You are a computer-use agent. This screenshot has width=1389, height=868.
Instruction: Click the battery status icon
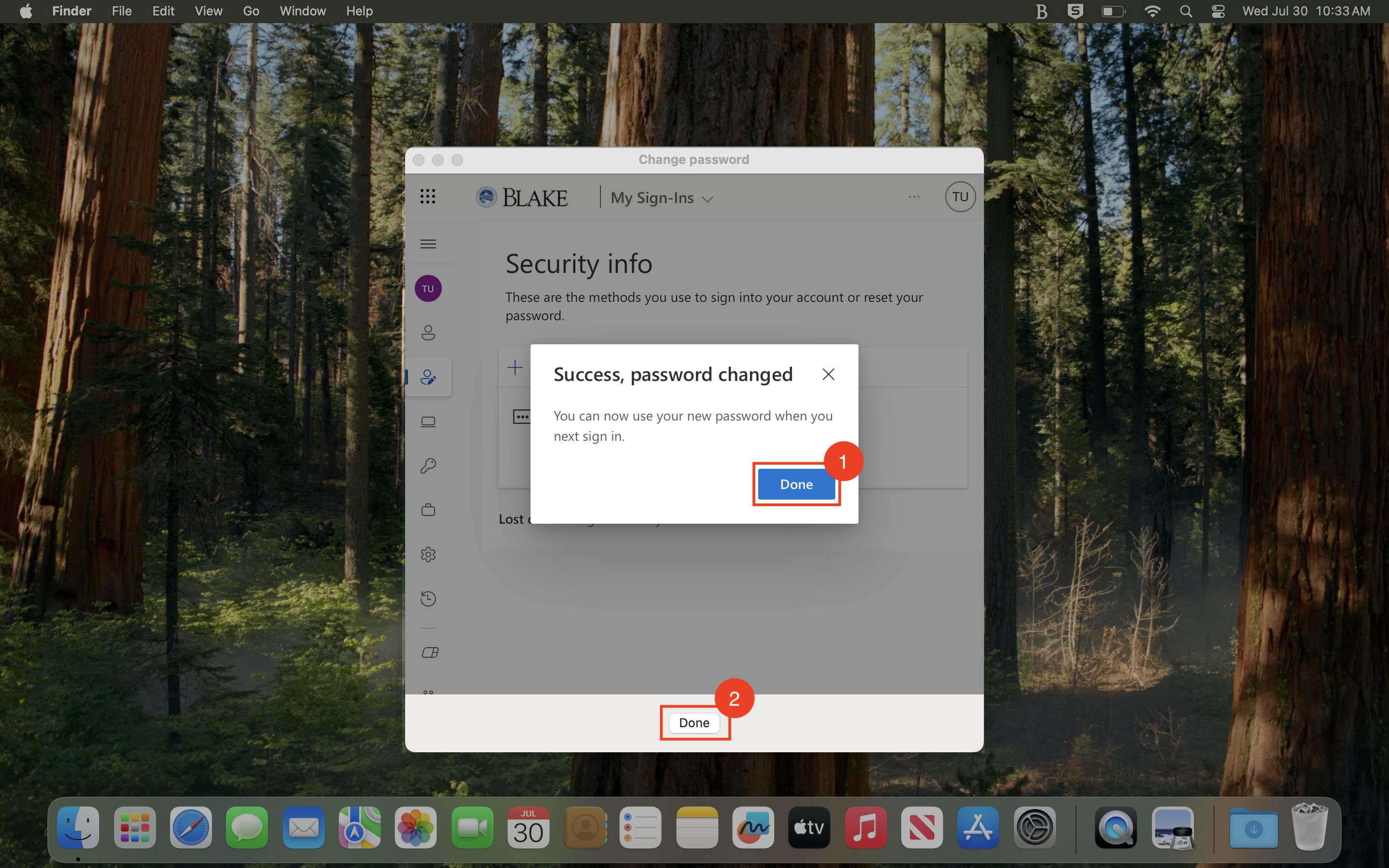click(1114, 11)
